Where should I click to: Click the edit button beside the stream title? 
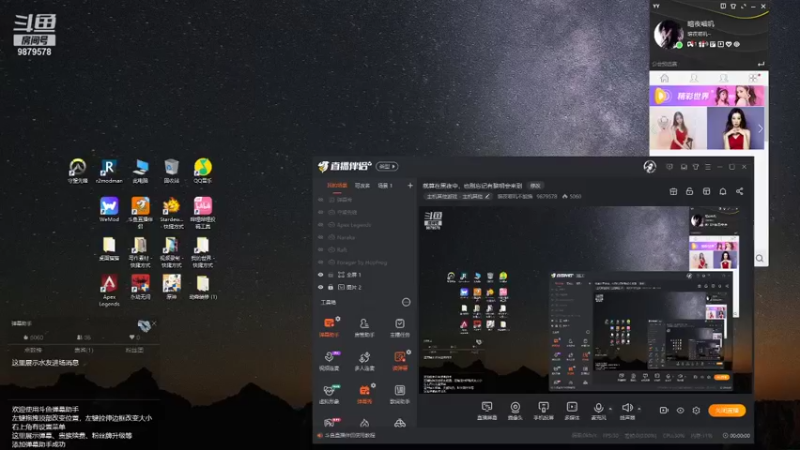click(x=535, y=186)
